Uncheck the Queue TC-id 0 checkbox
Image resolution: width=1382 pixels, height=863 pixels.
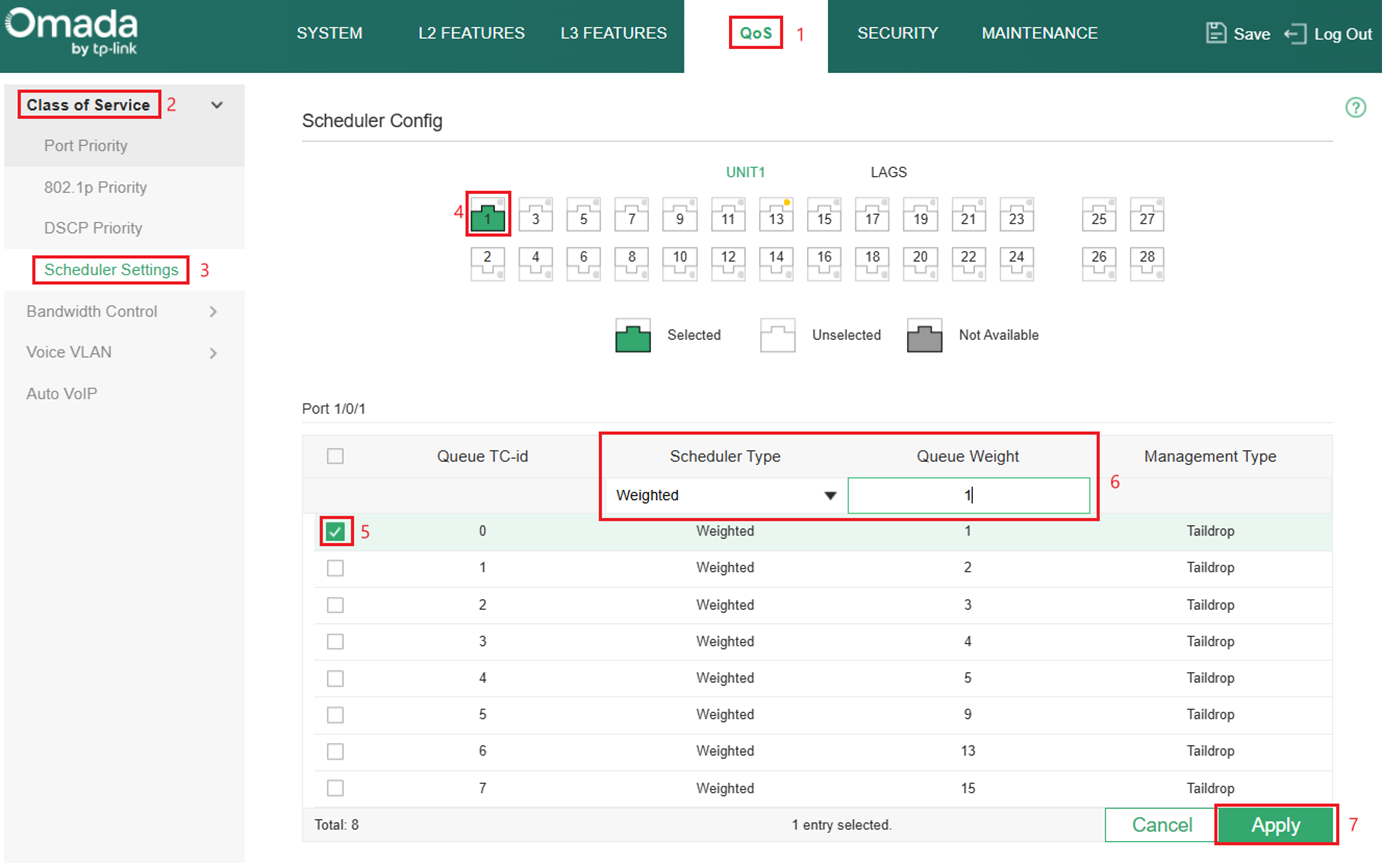coord(335,531)
